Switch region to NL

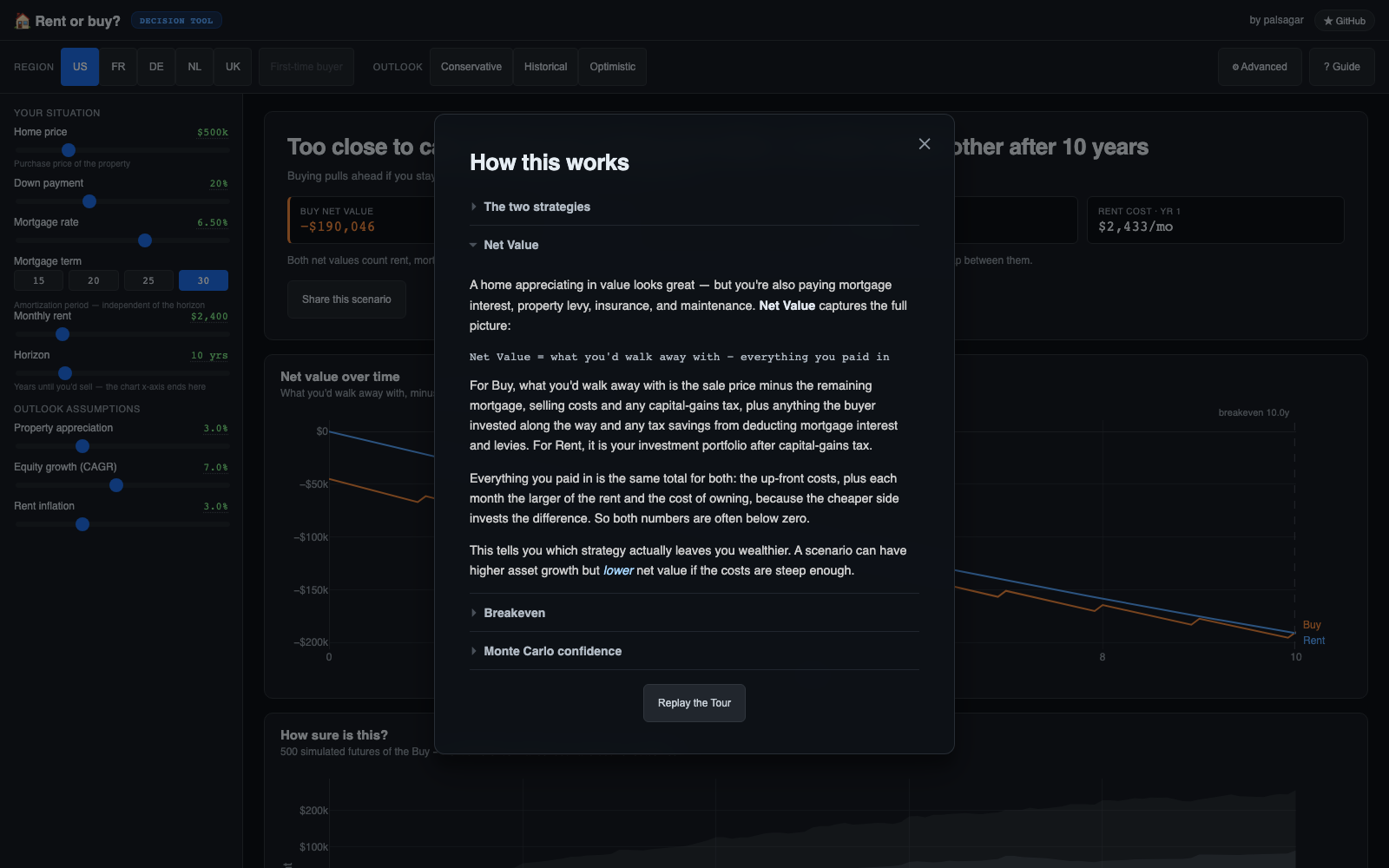[x=194, y=67]
